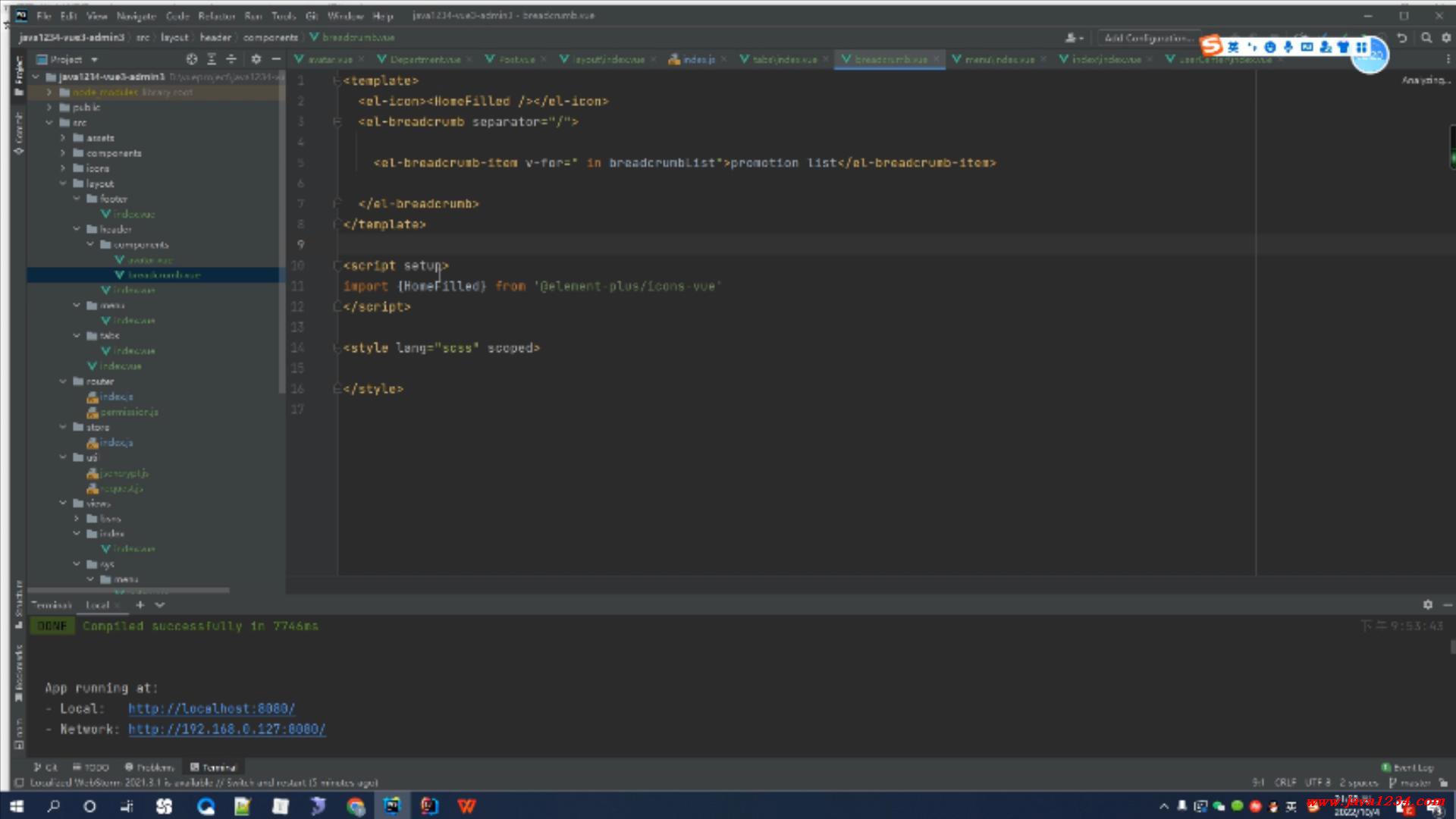Switch to the avatar.vue editor tab
The image size is (1456, 819).
click(x=330, y=59)
